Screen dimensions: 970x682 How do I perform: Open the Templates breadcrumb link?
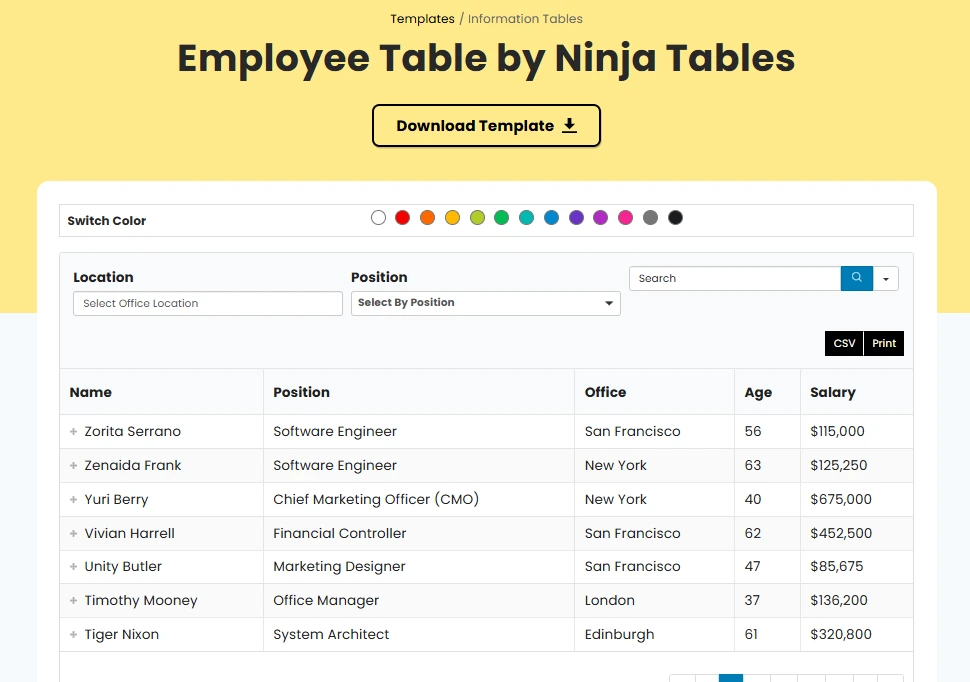422,19
